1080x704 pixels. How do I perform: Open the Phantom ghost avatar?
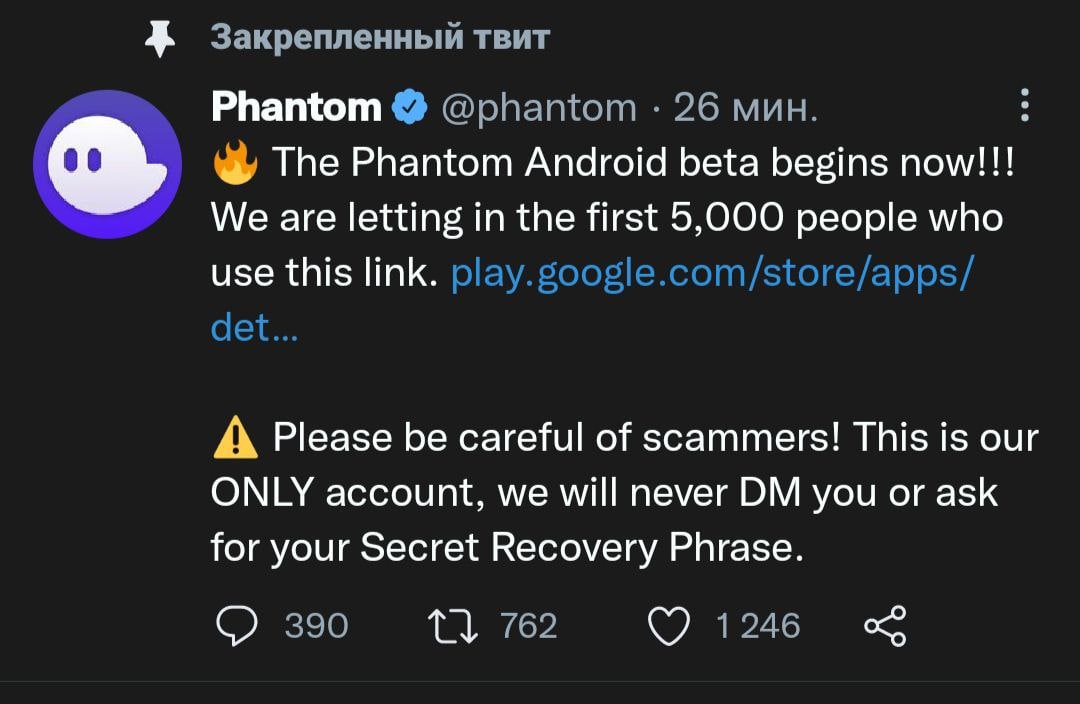click(107, 164)
